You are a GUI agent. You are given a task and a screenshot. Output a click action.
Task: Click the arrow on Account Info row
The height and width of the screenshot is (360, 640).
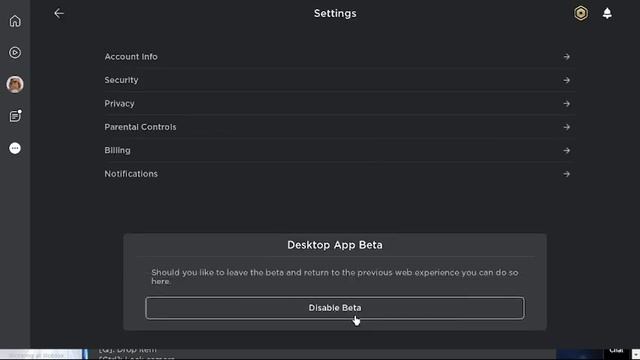click(567, 57)
